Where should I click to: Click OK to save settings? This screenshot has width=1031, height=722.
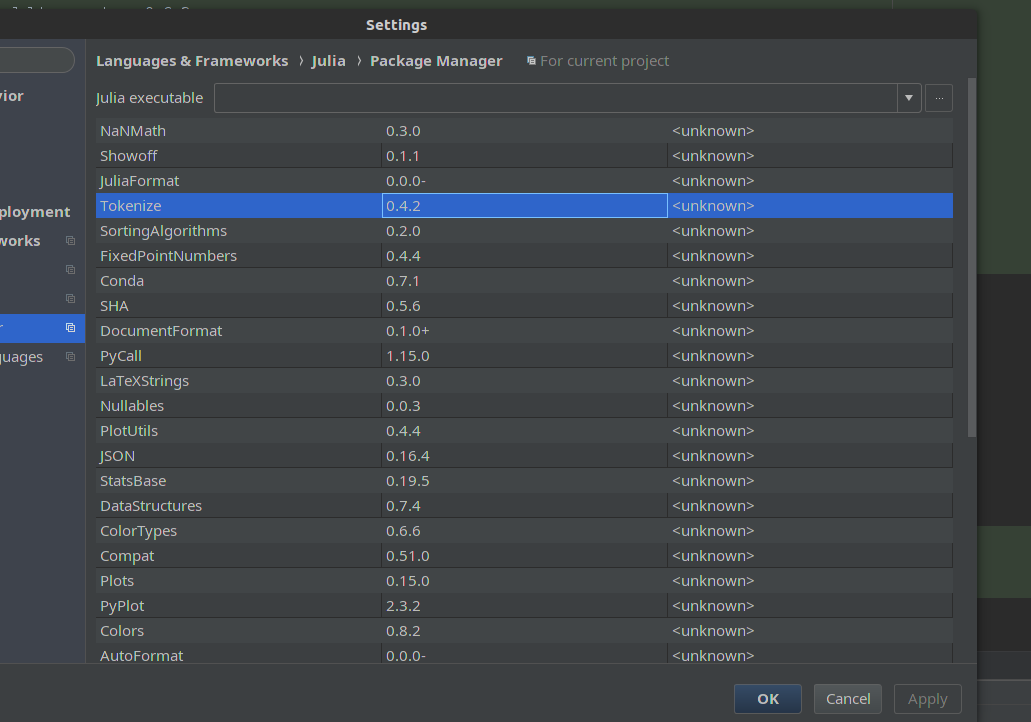pyautogui.click(x=767, y=699)
